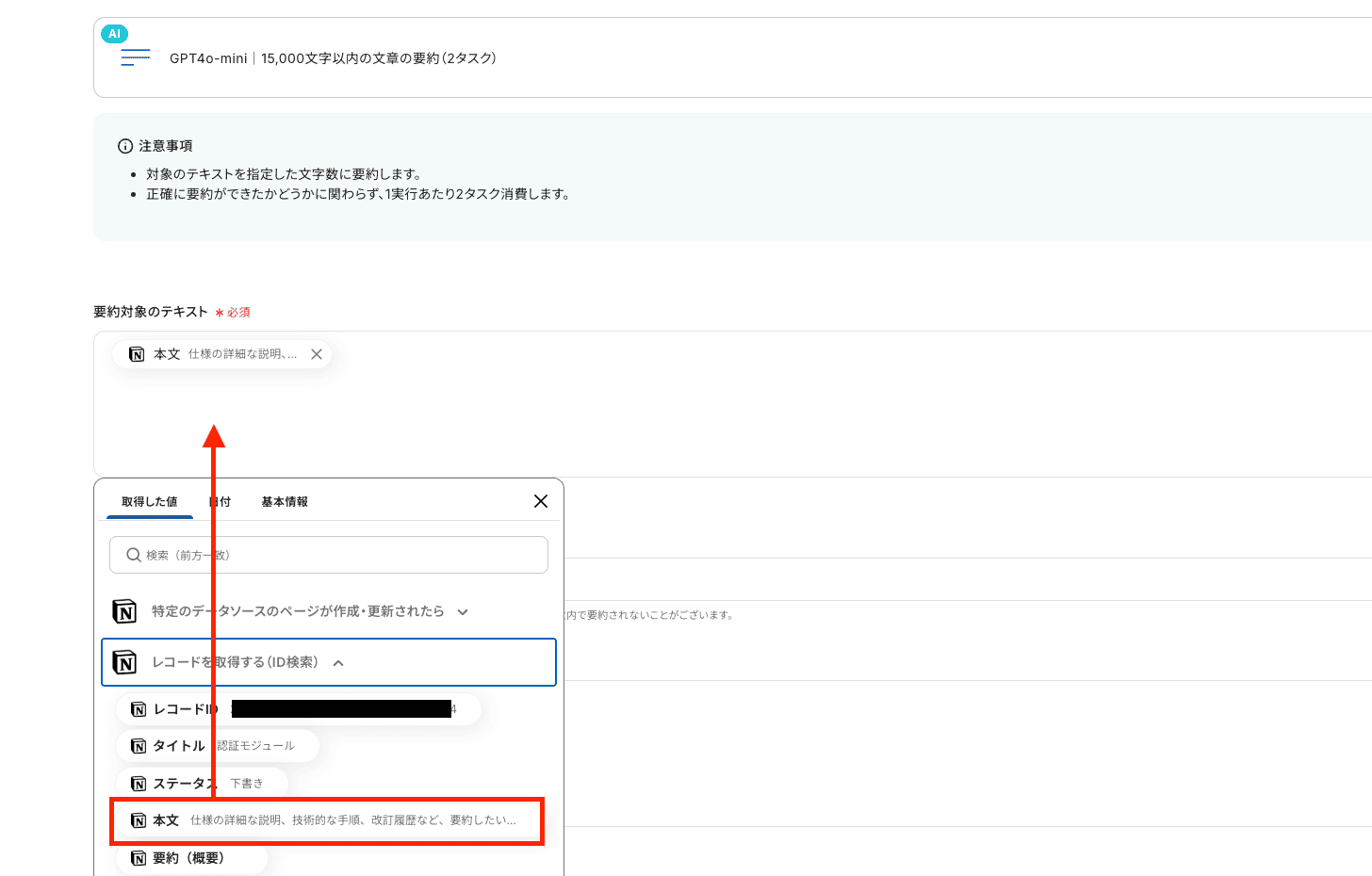
Task: Add the 要約(概要) value chip
Action: [190, 858]
